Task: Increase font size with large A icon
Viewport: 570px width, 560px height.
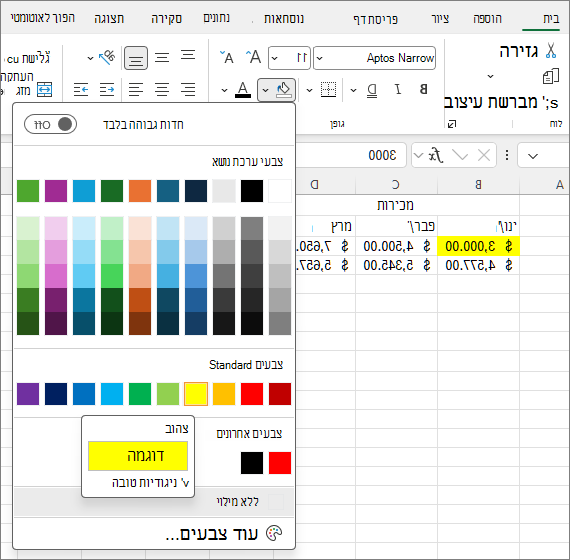Action: pos(253,57)
